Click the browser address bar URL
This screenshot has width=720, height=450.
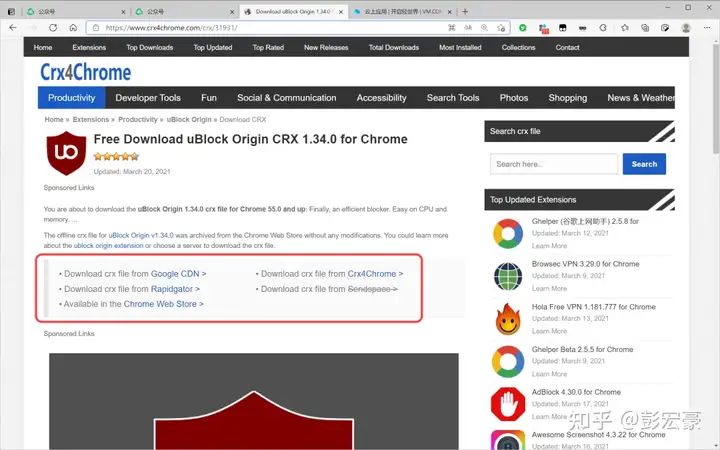(172, 28)
